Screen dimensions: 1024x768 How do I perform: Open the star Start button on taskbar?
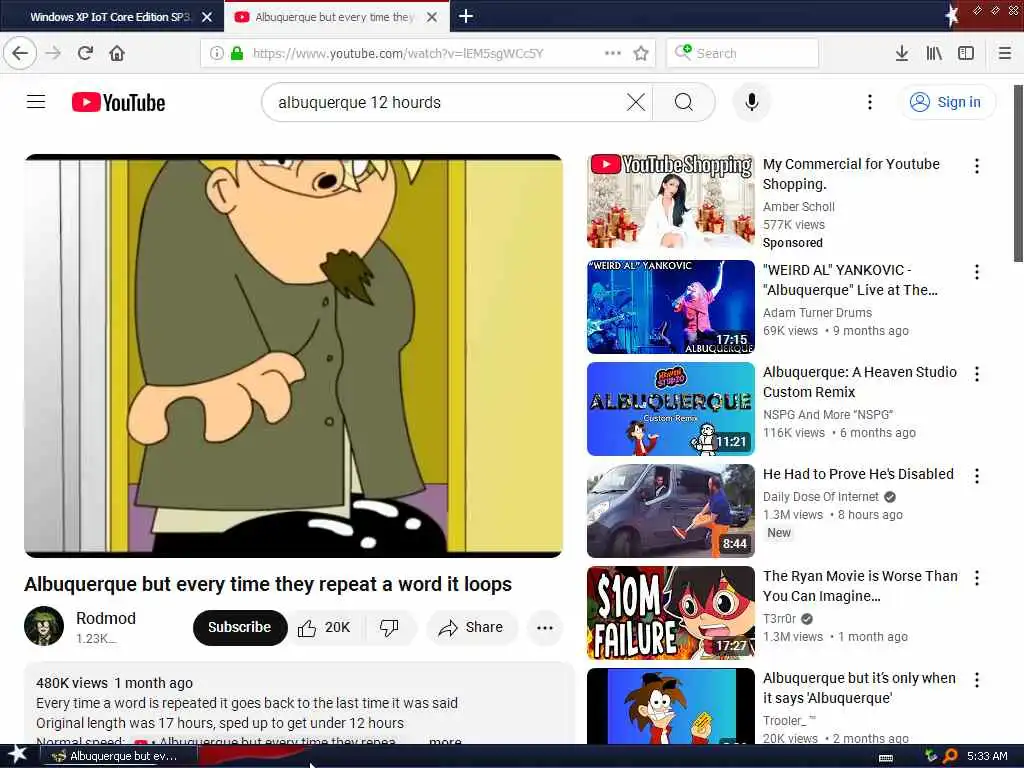pyautogui.click(x=18, y=755)
